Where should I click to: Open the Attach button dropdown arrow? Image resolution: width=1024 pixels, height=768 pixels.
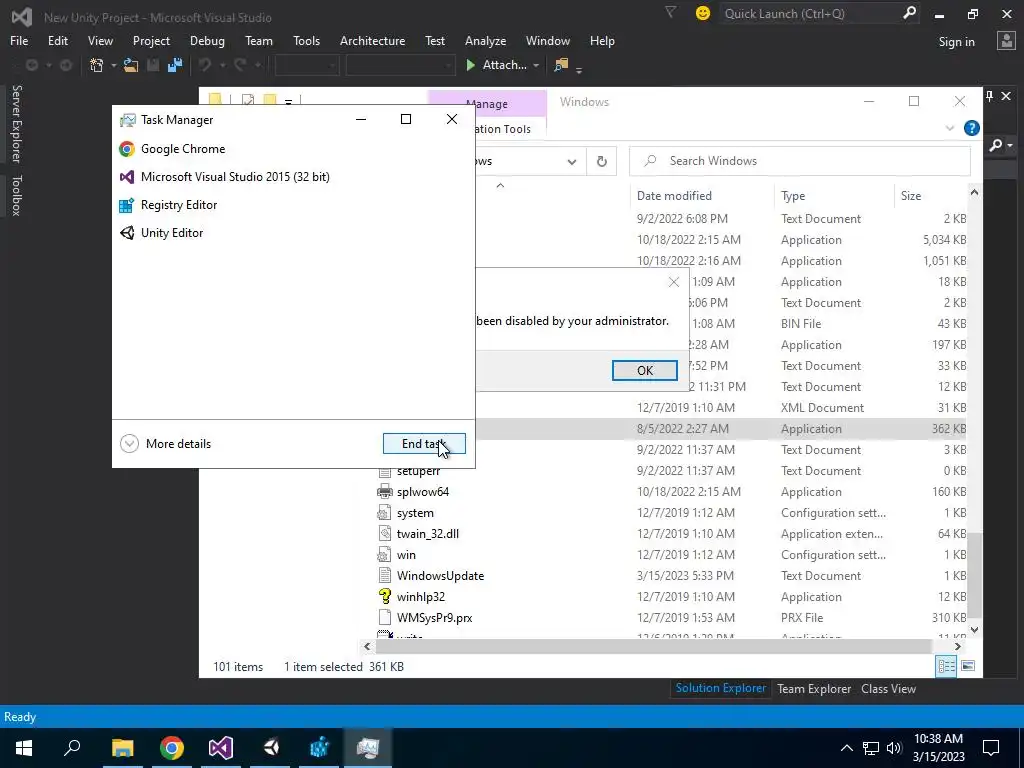tap(536, 65)
